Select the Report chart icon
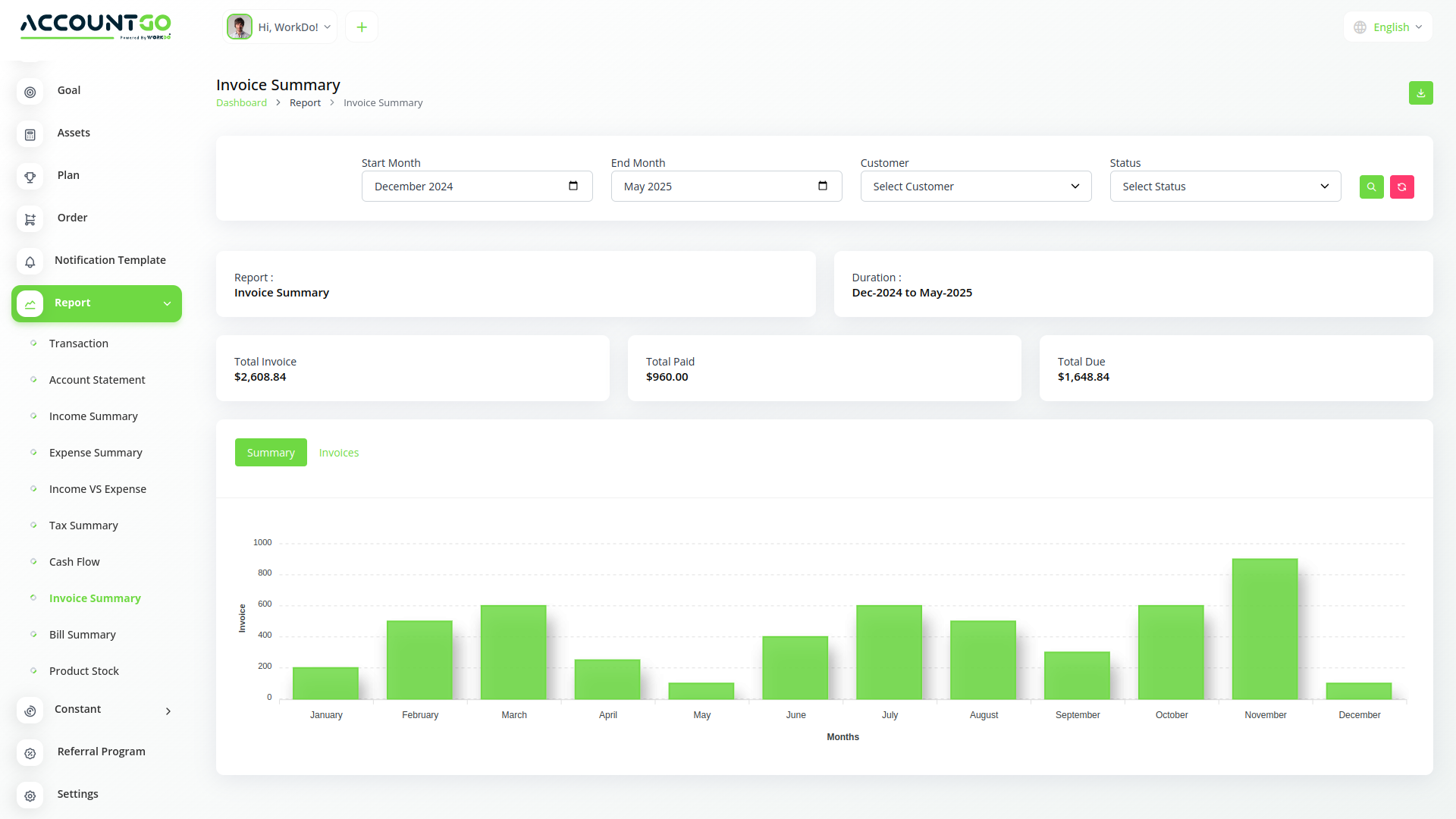The height and width of the screenshot is (819, 1456). pos(30,303)
